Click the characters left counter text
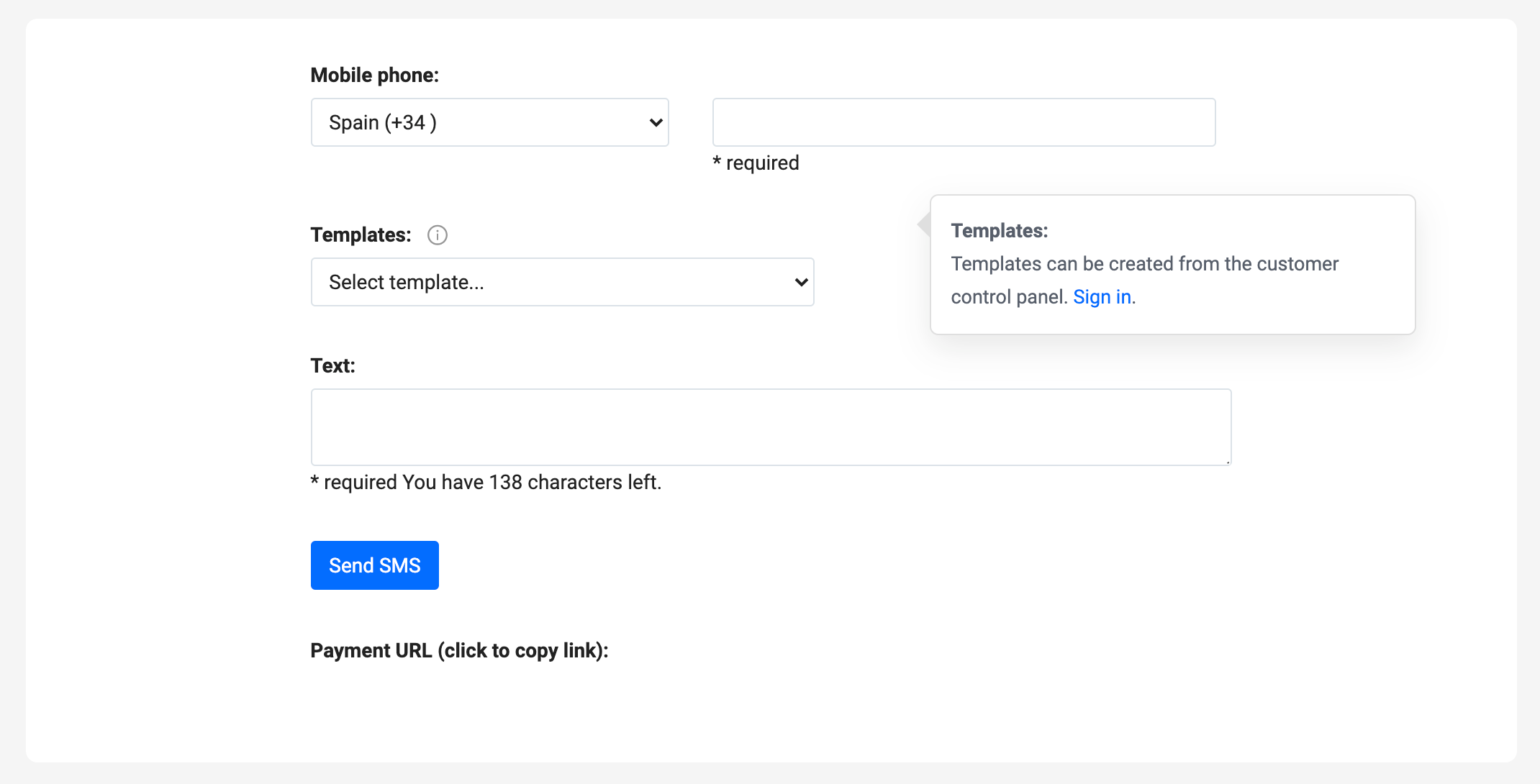1540x784 pixels. pos(532,483)
